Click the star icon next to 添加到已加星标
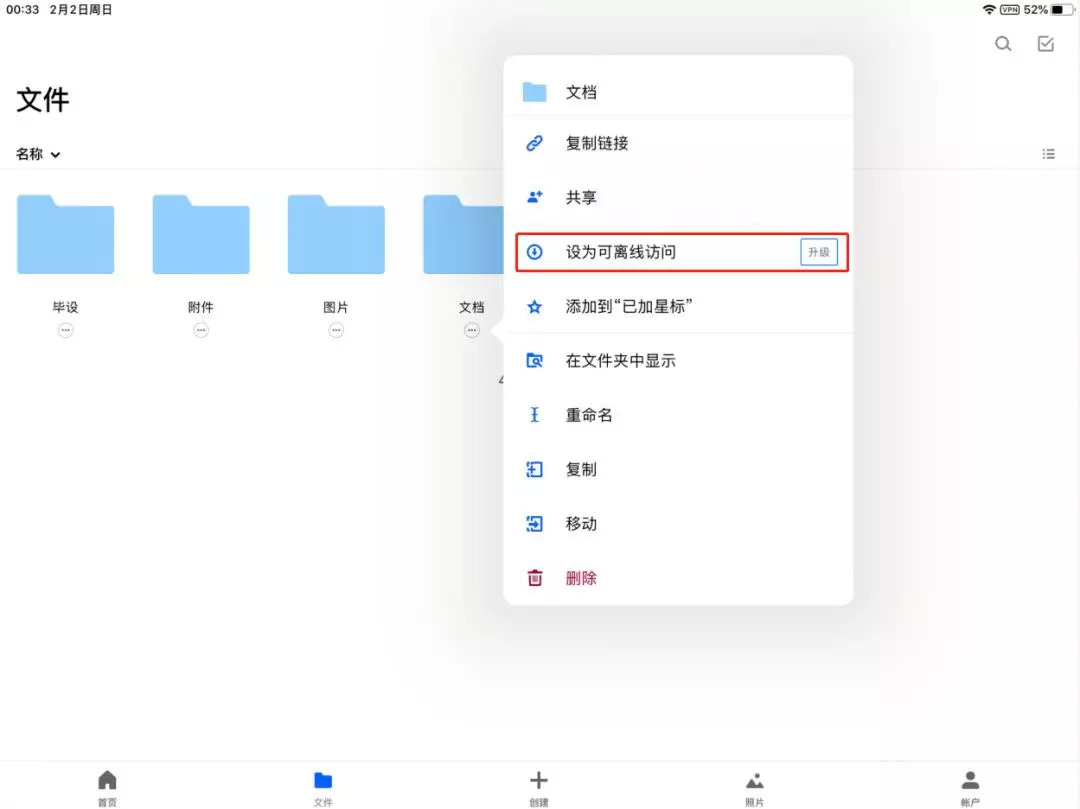The image size is (1080, 809). tap(533, 306)
